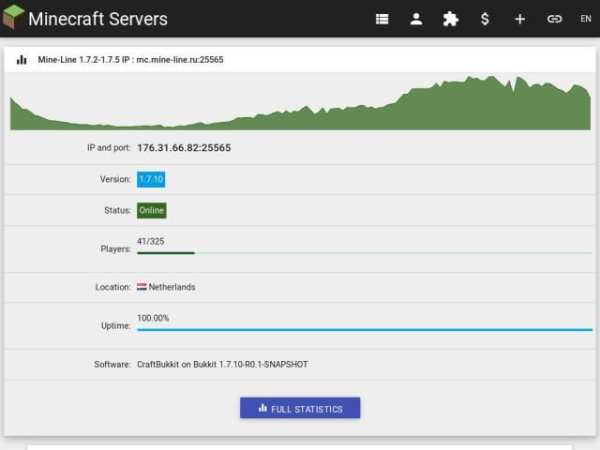600x450 pixels.
Task: Click the 100.00% uptime value
Action: (x=153, y=318)
